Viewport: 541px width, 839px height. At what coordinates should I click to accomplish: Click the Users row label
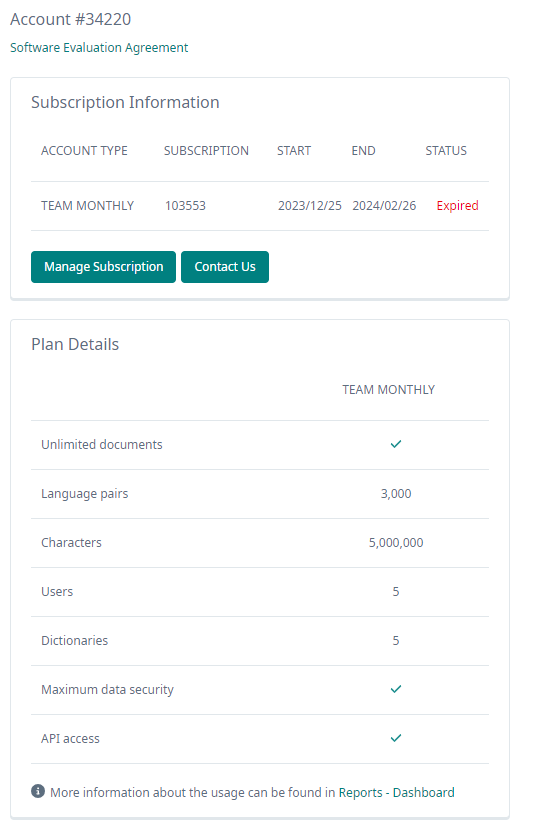57,592
